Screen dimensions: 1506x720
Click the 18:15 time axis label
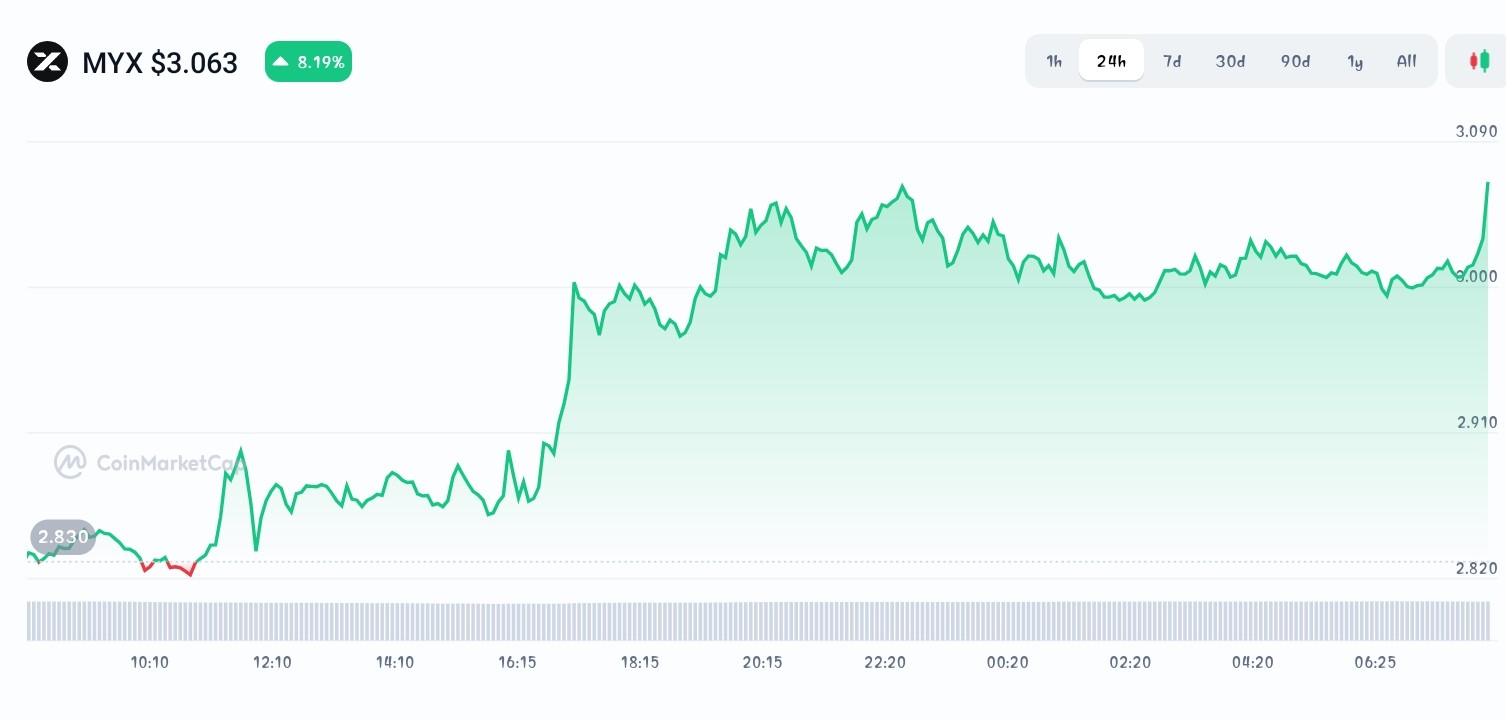[x=640, y=662]
